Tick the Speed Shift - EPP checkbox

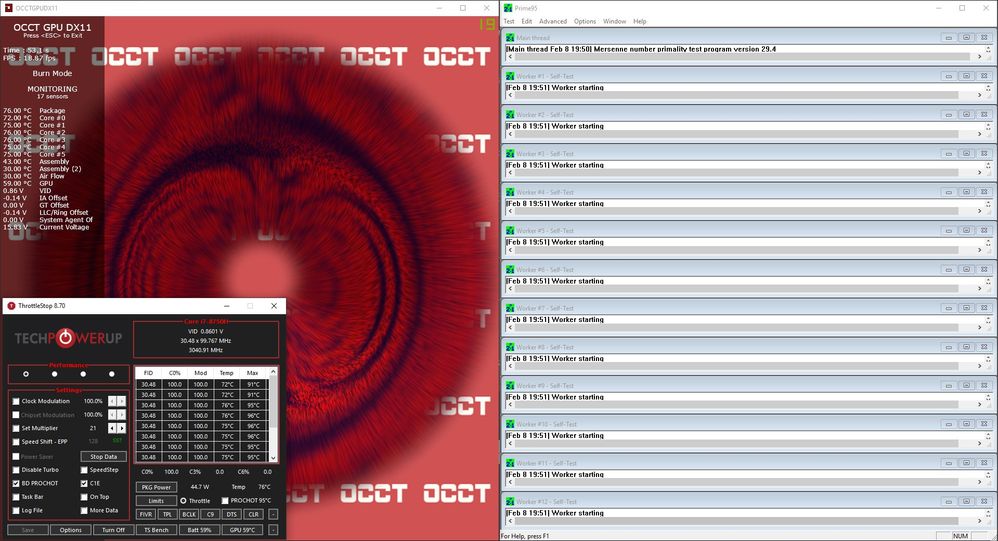tap(16, 442)
